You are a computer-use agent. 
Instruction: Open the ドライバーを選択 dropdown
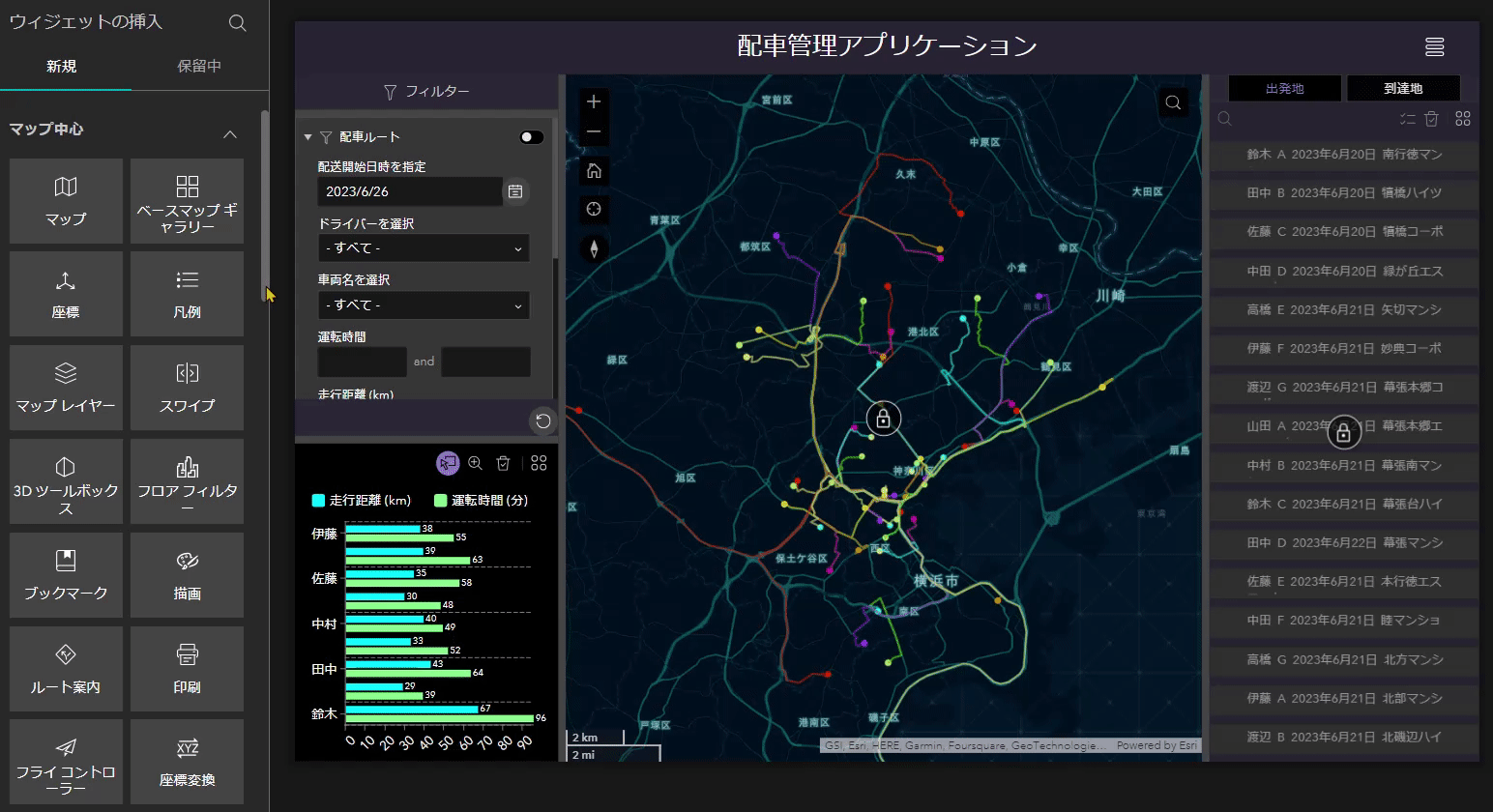(424, 248)
